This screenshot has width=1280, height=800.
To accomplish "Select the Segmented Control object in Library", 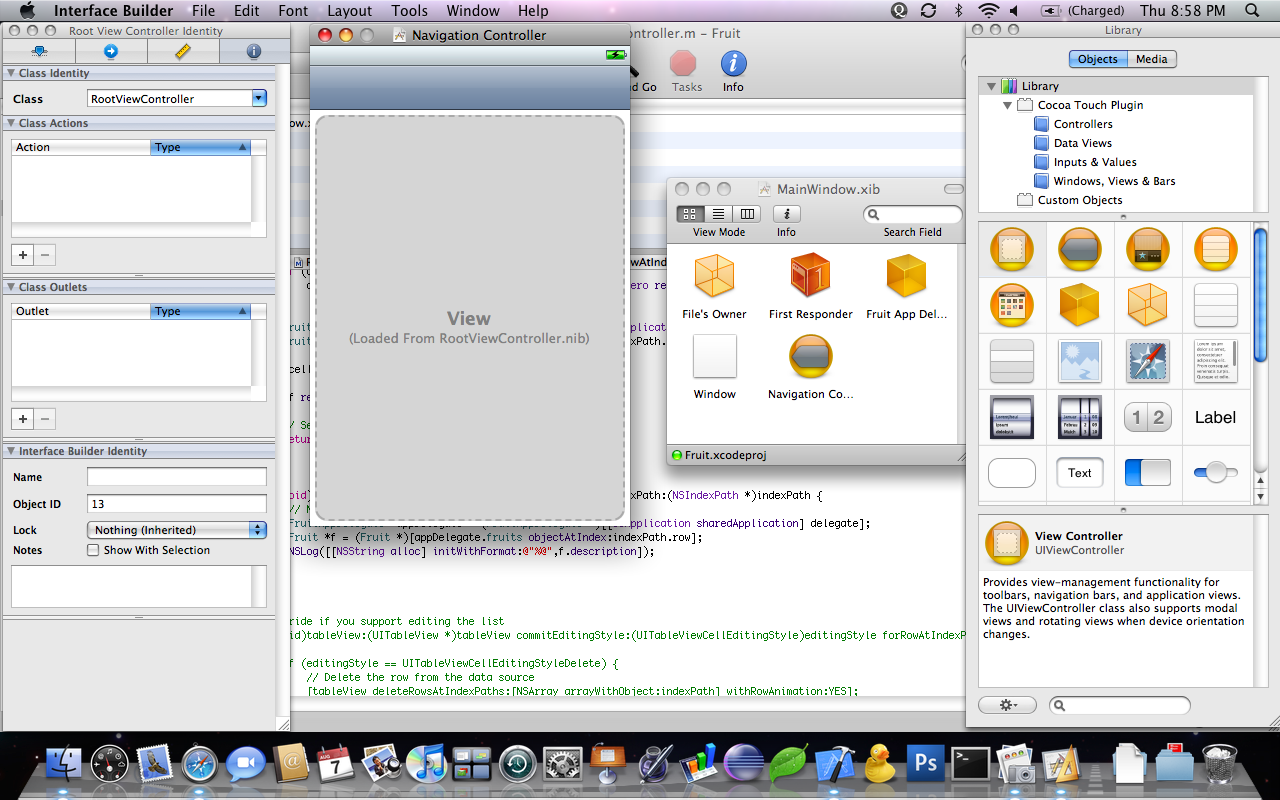I will coord(1147,417).
